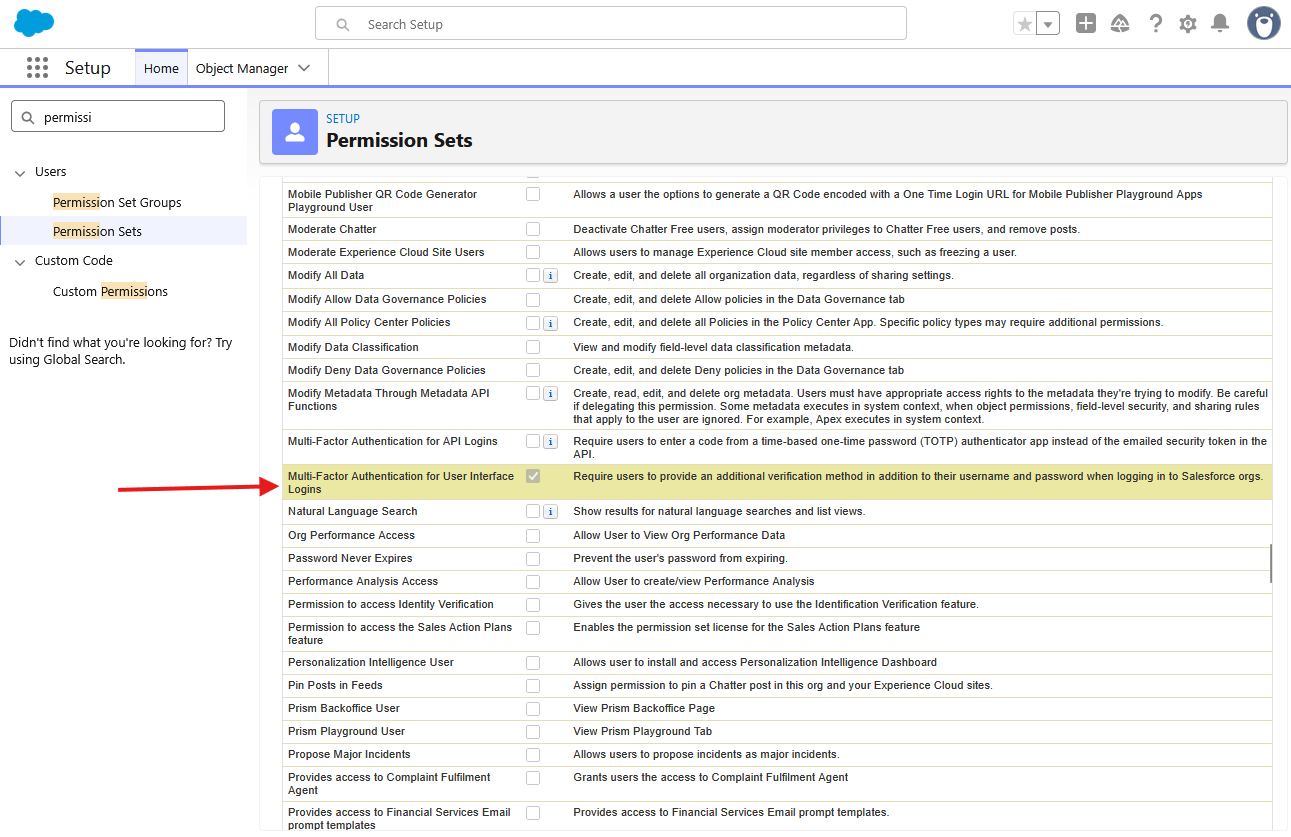Tick the Pin Posts in Feeds checkbox
The height and width of the screenshot is (837, 1291).
[x=533, y=686]
